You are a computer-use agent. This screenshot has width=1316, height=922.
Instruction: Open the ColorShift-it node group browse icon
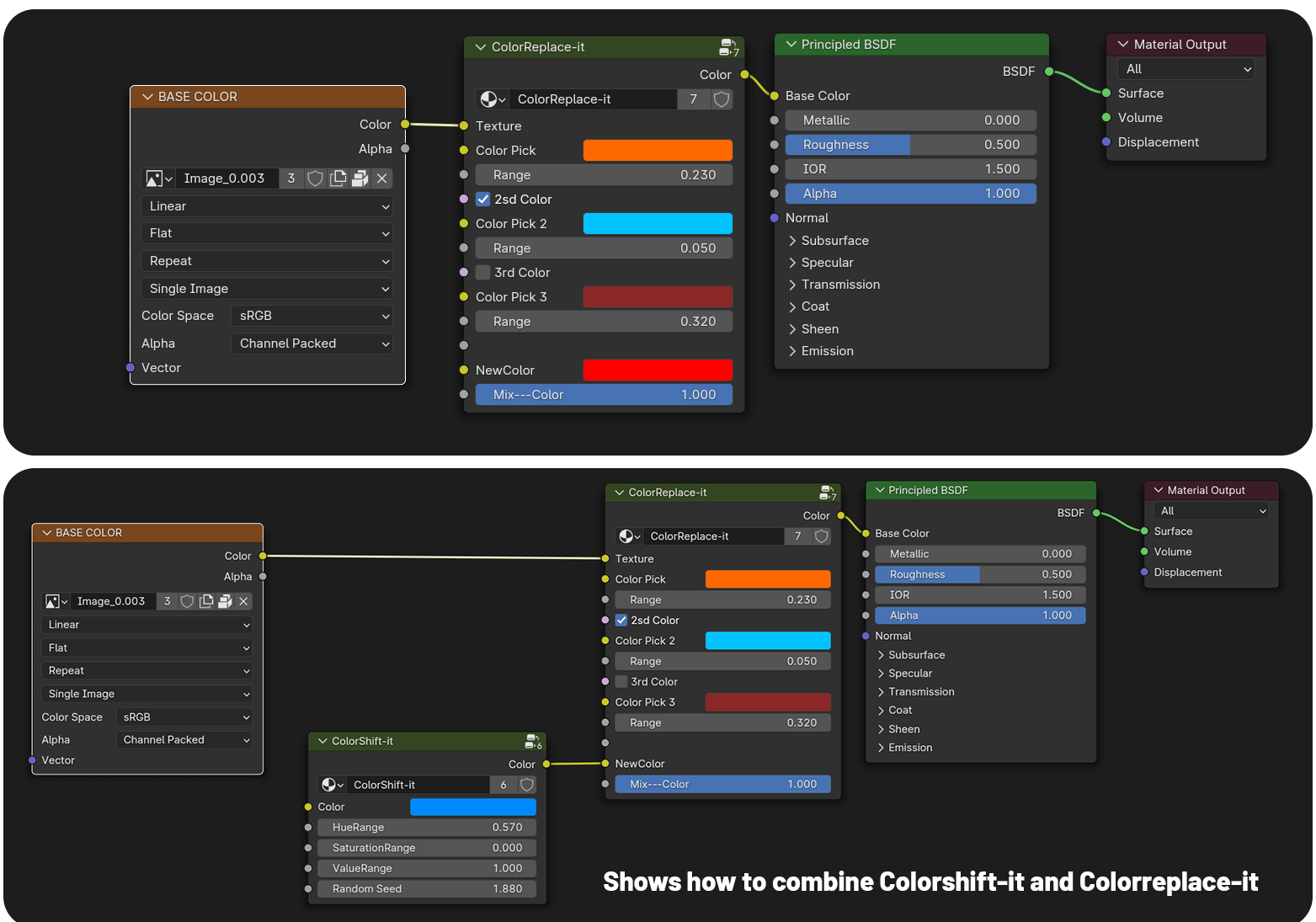(x=333, y=785)
